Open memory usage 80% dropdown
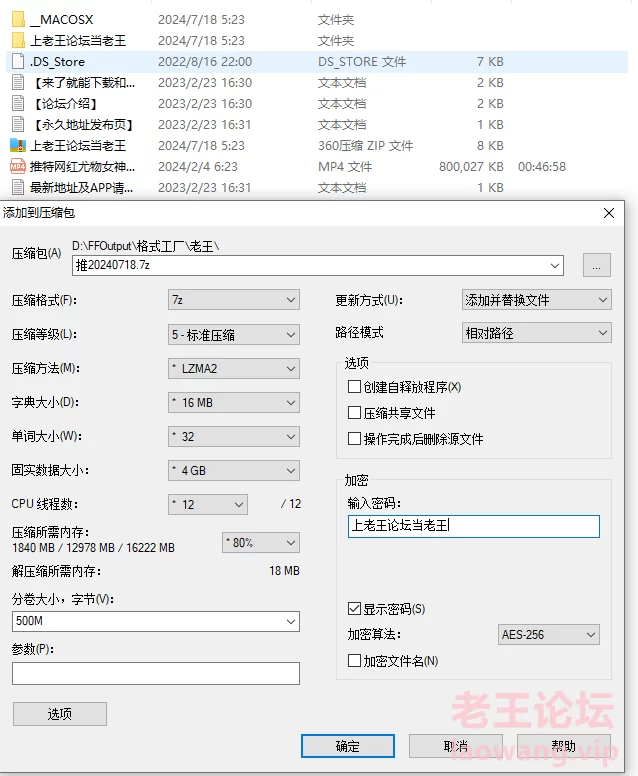Image resolution: width=638 pixels, height=776 pixels. (x=261, y=542)
